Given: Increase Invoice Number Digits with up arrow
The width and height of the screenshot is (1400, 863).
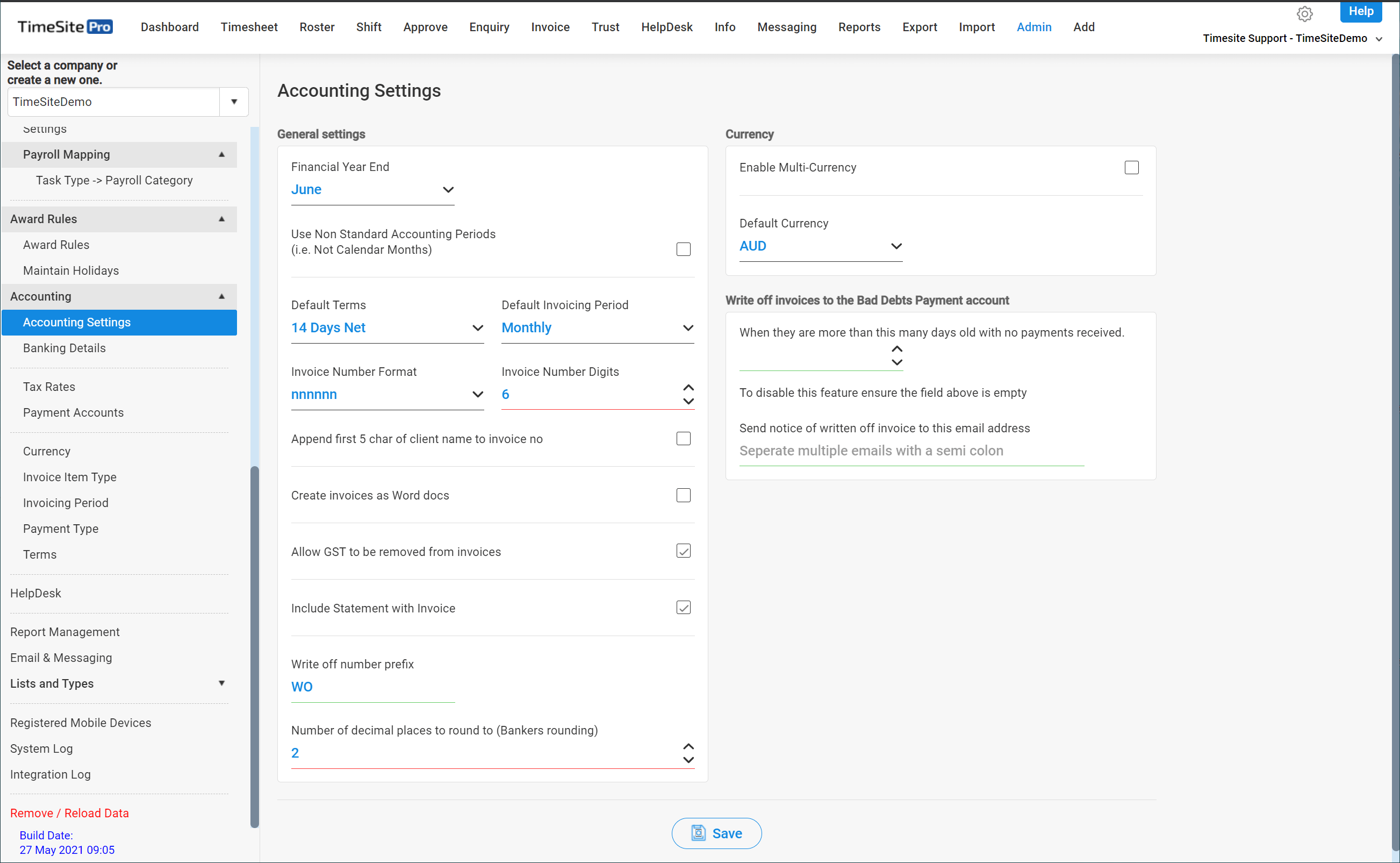Looking at the screenshot, I should tap(688, 388).
